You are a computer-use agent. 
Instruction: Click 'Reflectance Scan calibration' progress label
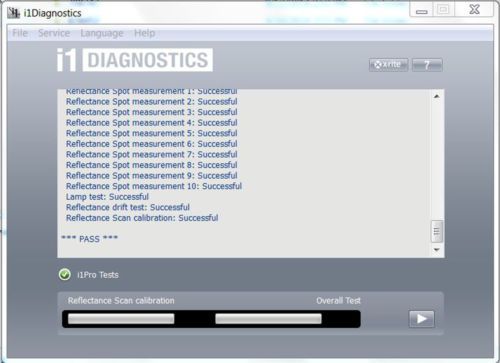pyautogui.click(x=121, y=301)
